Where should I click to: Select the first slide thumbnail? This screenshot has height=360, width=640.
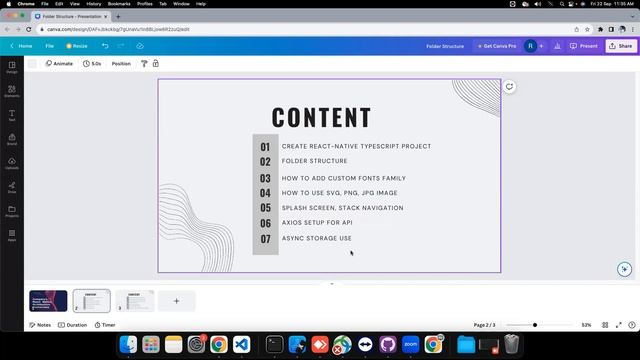tap(48, 301)
